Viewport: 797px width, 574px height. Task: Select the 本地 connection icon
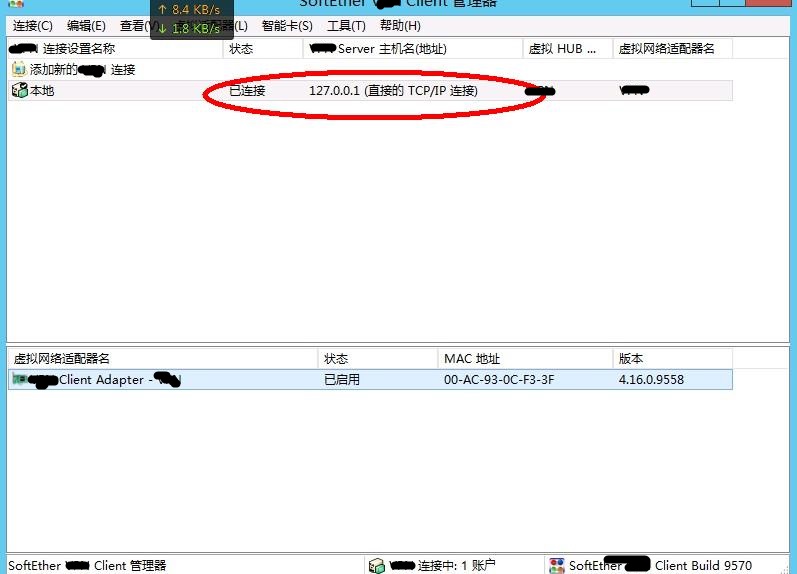pos(19,91)
